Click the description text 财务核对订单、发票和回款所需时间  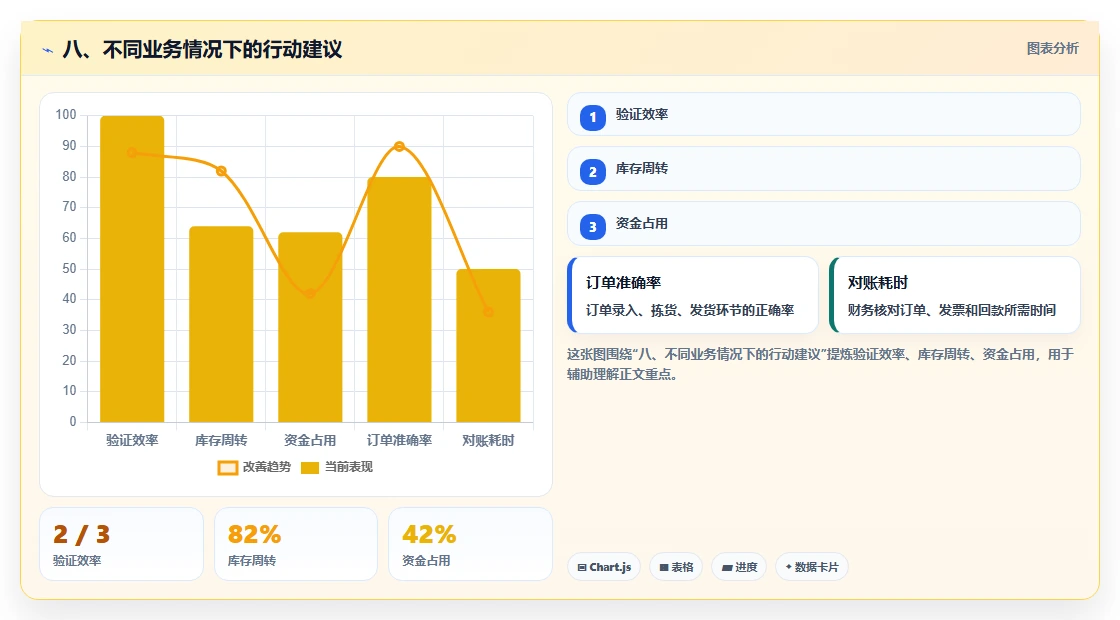[x=951, y=310]
